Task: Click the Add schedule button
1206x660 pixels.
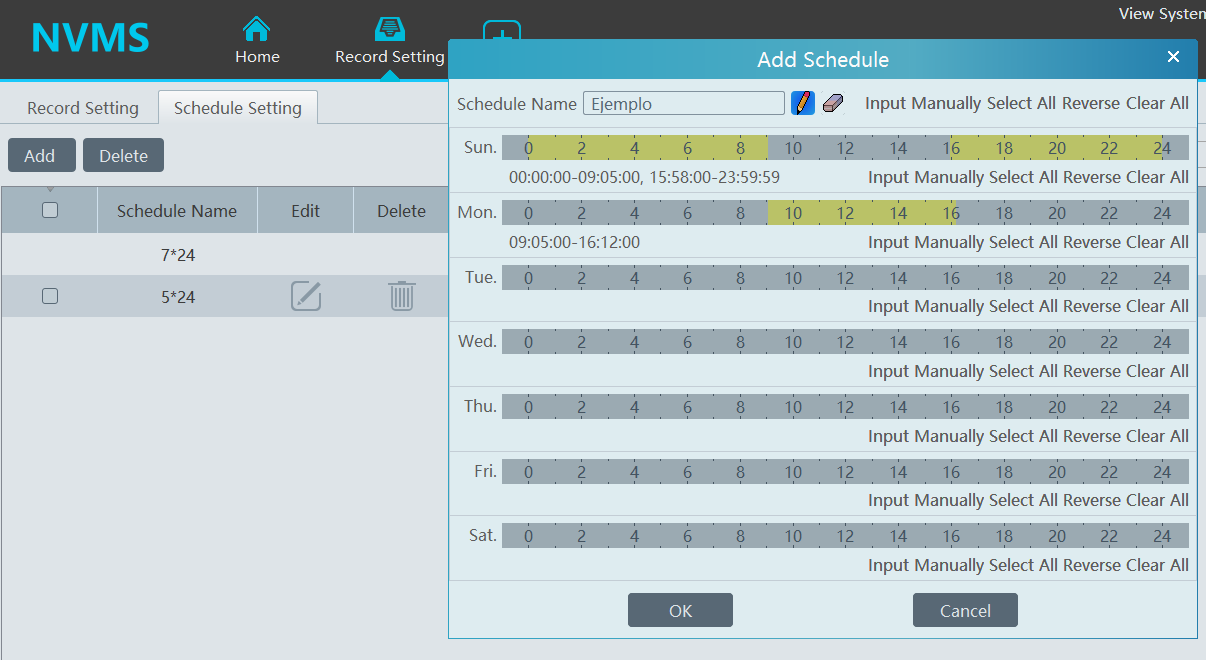Action: (40, 156)
